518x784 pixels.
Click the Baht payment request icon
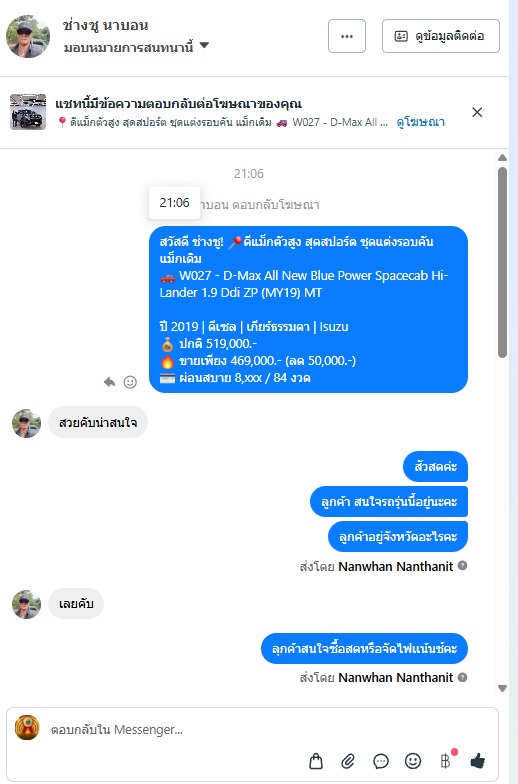click(445, 761)
